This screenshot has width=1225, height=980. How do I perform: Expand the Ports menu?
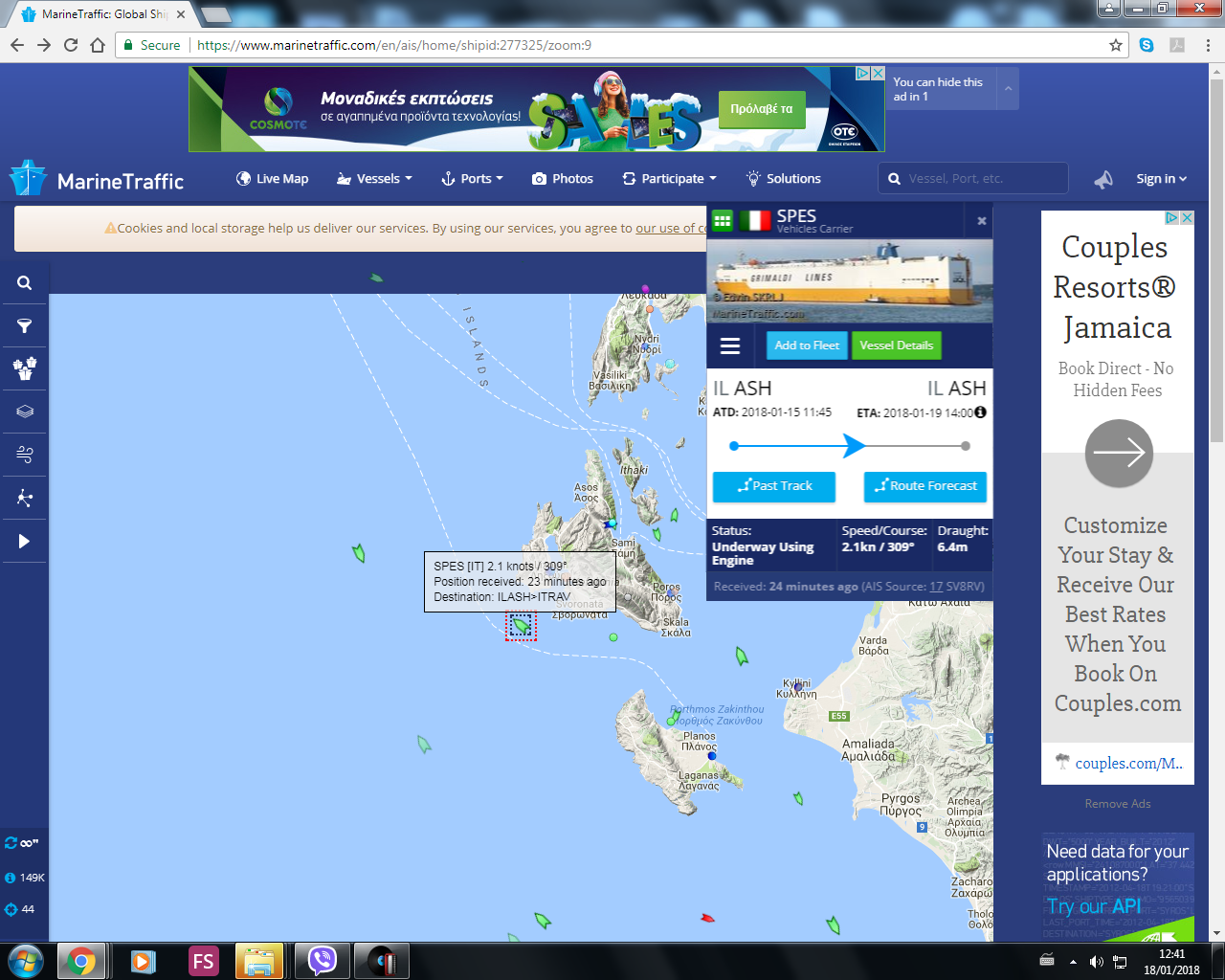(x=472, y=179)
